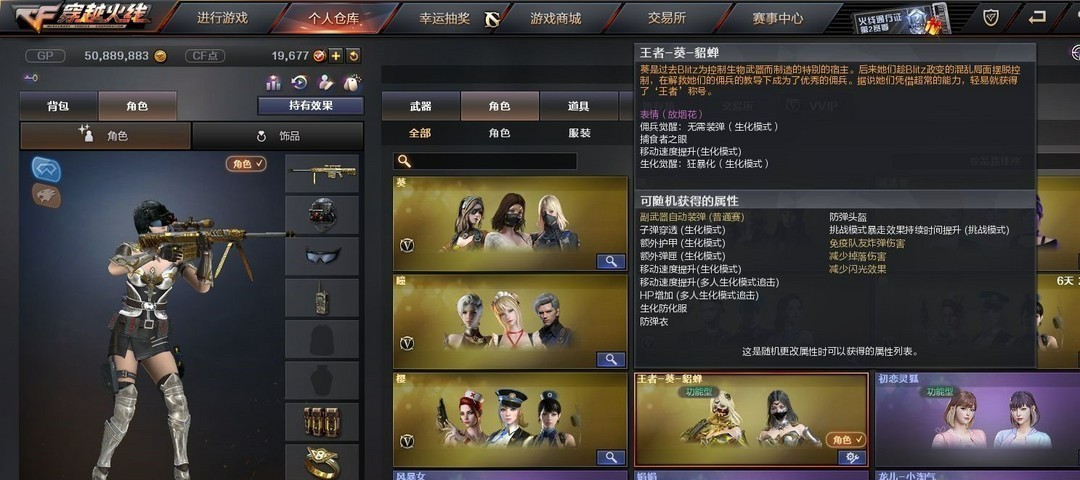This screenshot has width=1080, height=480.
Task: Click the mouse settings icon
Action: (x=352, y=83)
